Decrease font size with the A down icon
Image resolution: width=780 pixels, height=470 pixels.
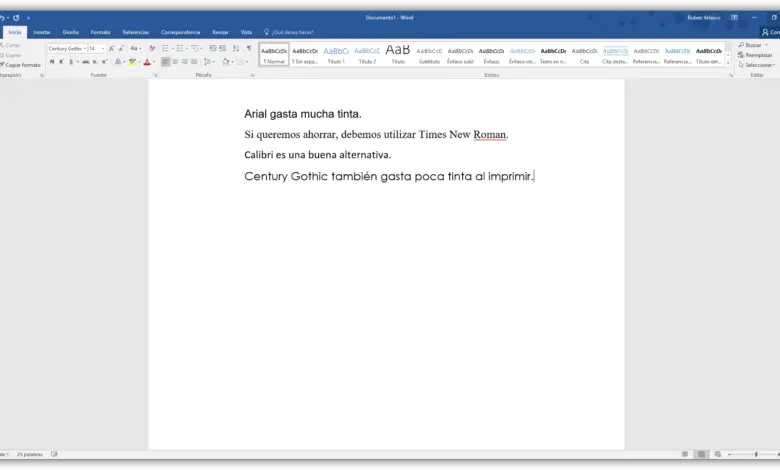pos(121,48)
